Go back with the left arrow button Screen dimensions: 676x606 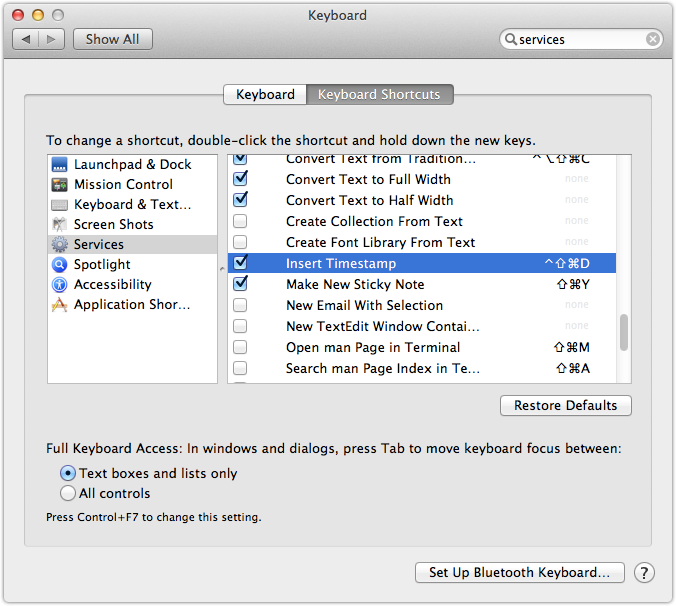pos(26,39)
